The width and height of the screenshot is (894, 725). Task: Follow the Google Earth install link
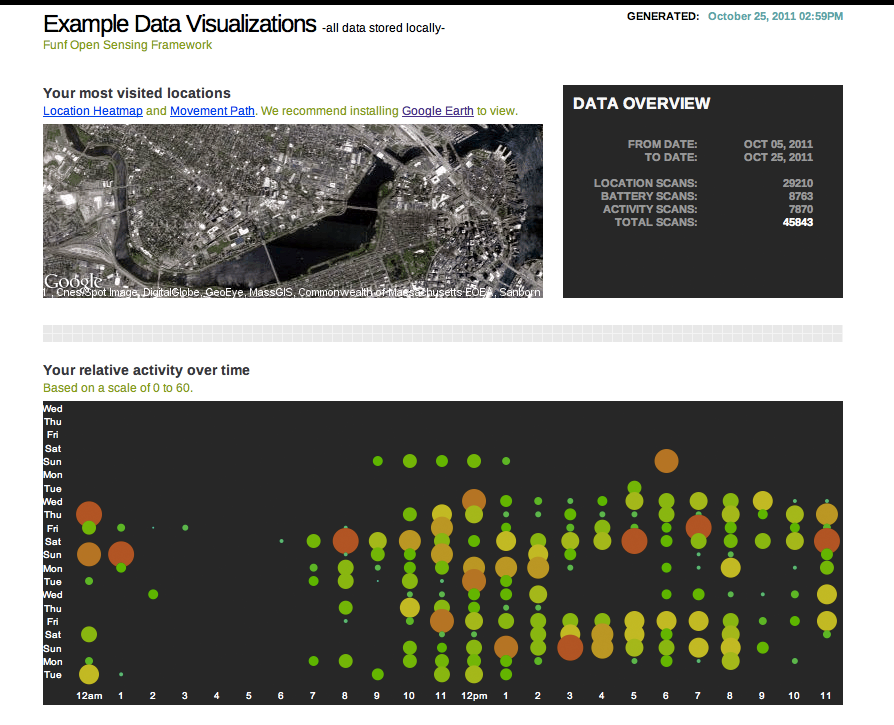437,111
